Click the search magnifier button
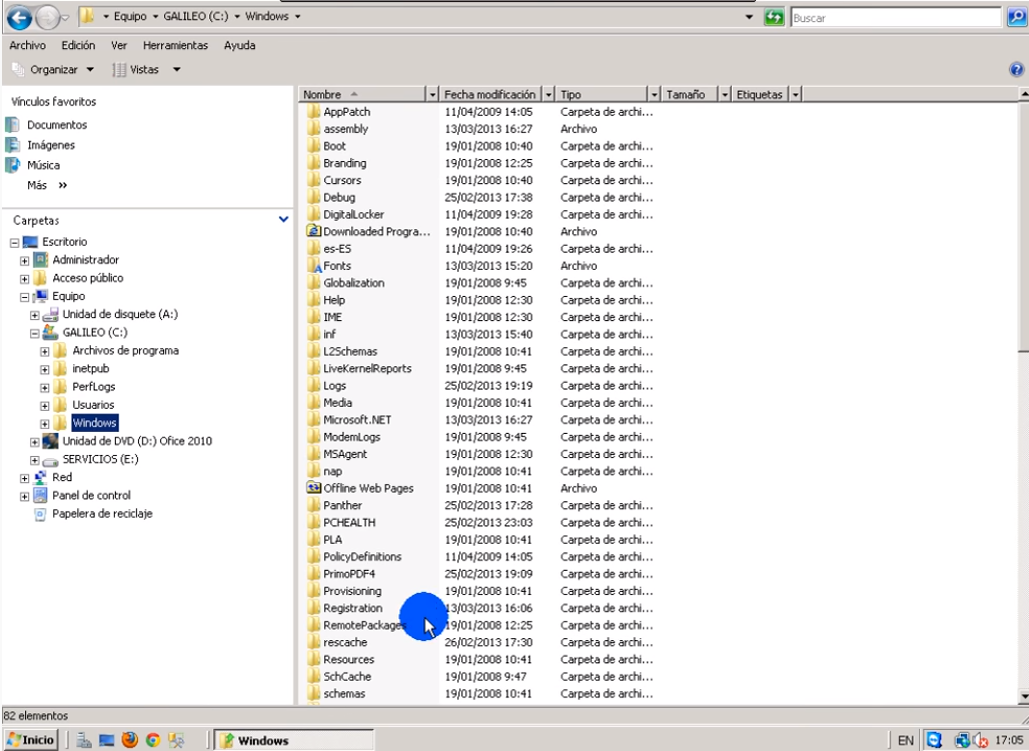1029x751 pixels. pos(1016,18)
